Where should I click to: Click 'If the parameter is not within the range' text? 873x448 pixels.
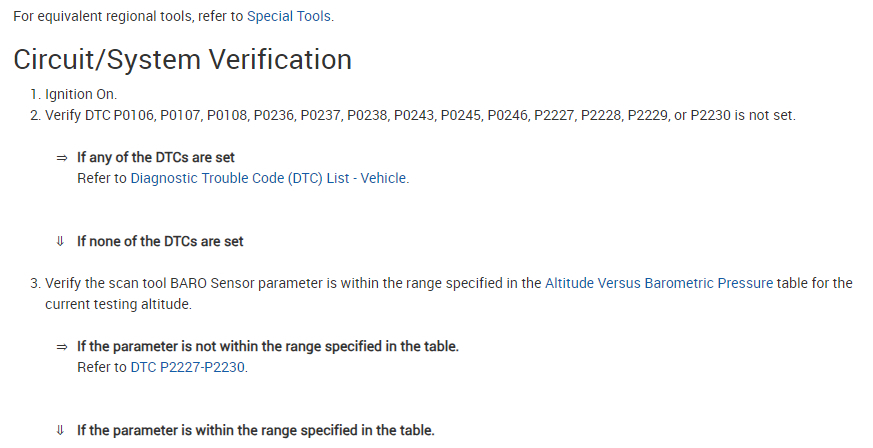[268, 347]
